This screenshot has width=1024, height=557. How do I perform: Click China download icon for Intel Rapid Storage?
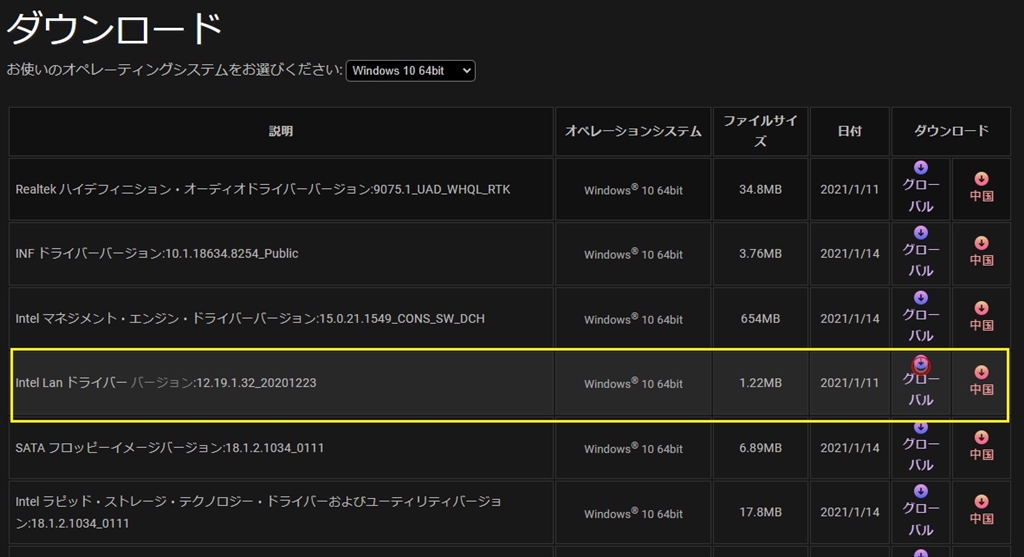click(982, 501)
